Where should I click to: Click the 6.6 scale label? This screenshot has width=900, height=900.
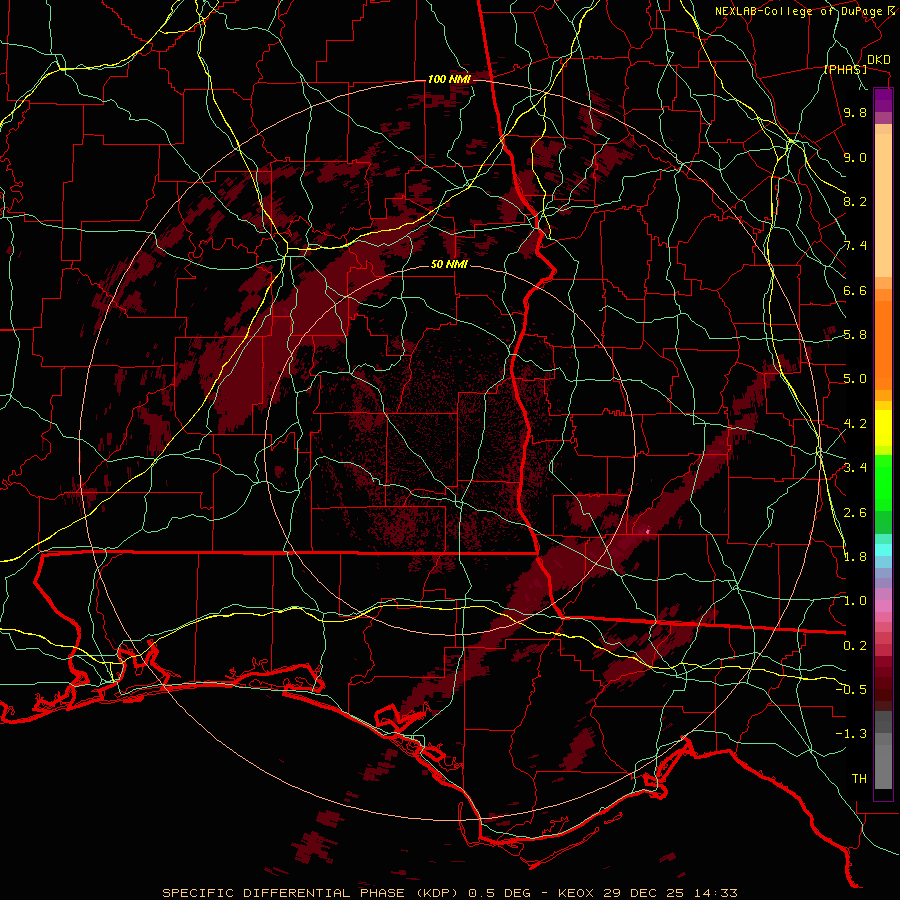pos(855,290)
